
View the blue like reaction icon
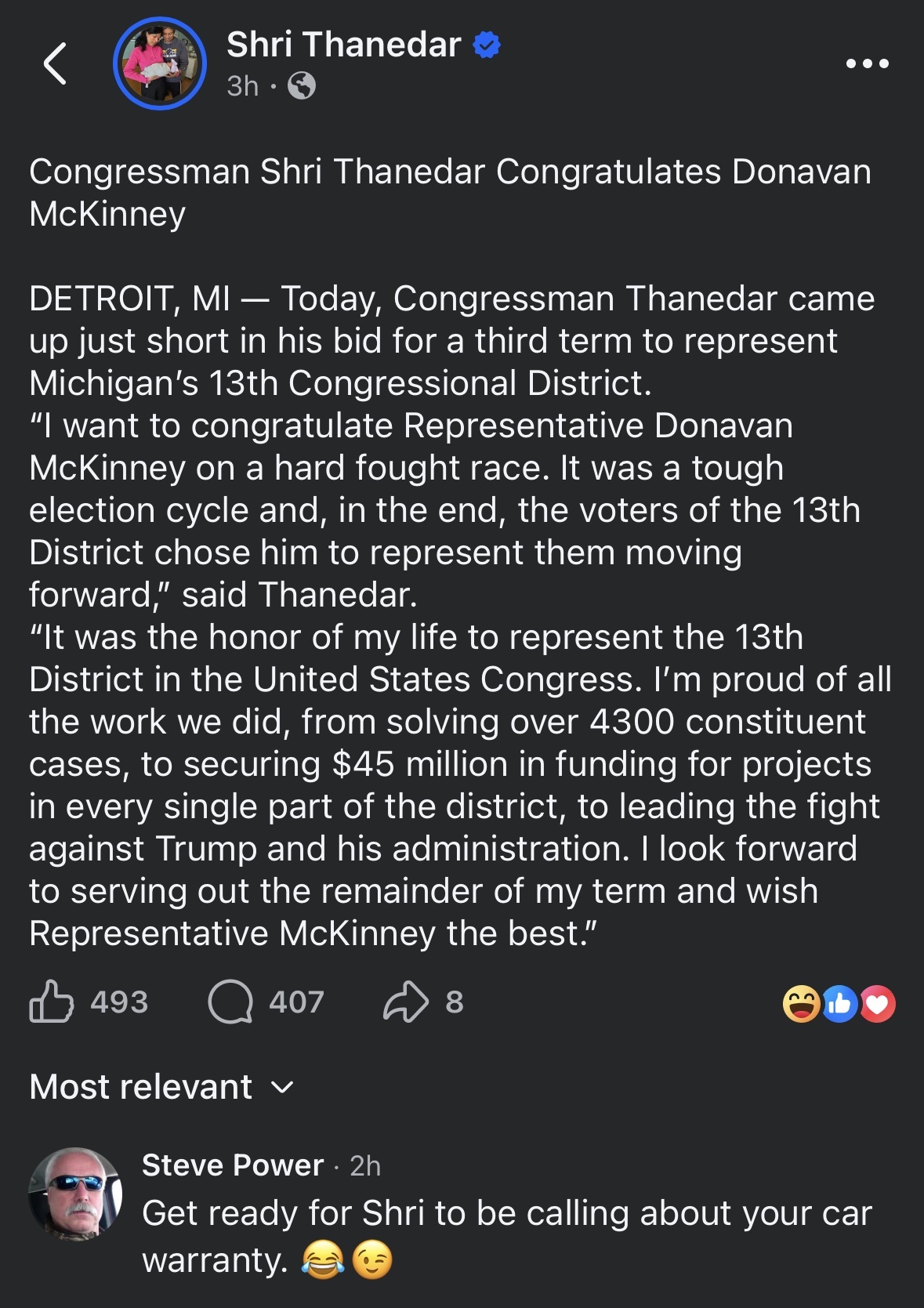click(x=839, y=1004)
